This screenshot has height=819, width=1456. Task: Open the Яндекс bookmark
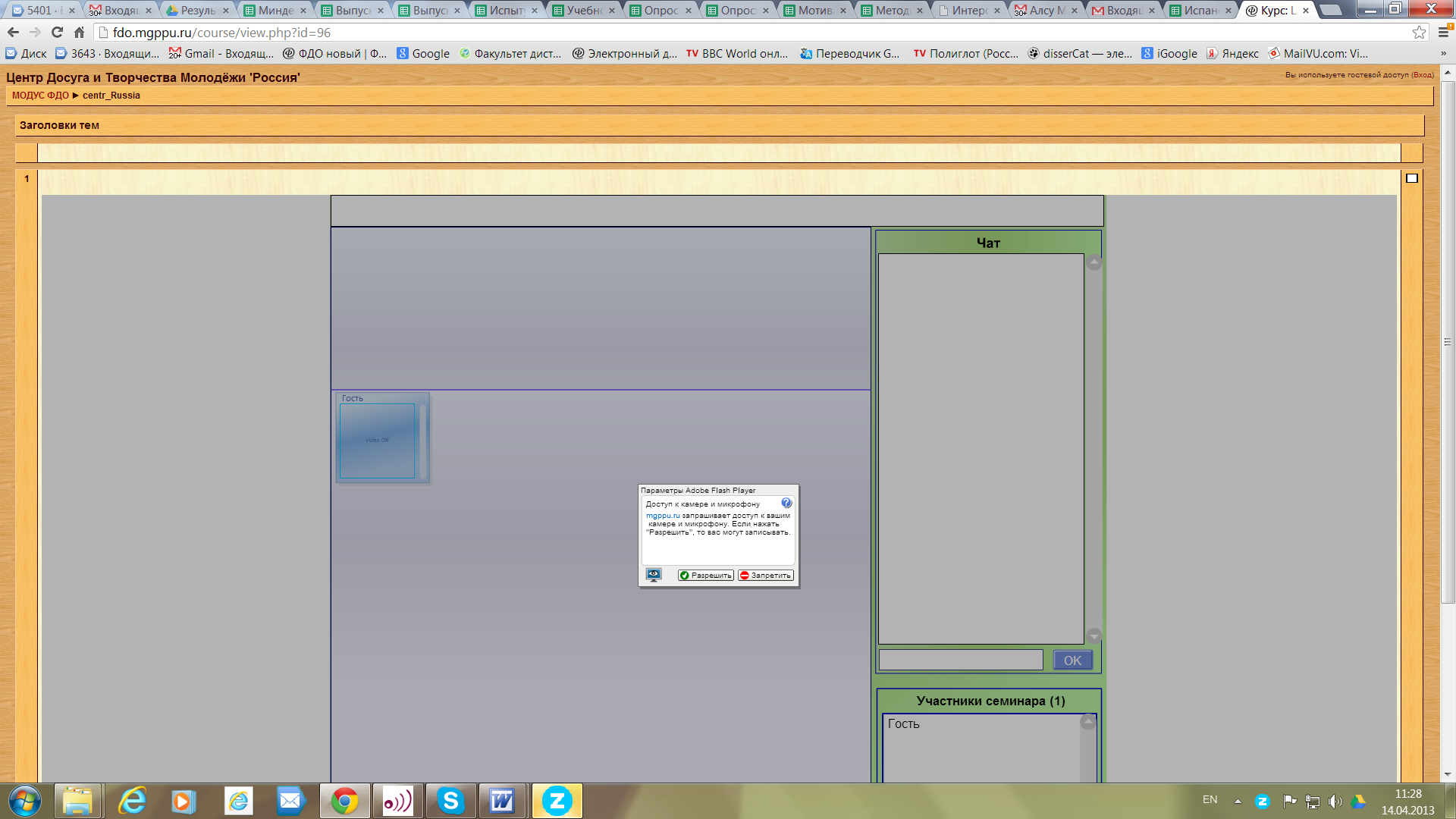coord(1232,54)
